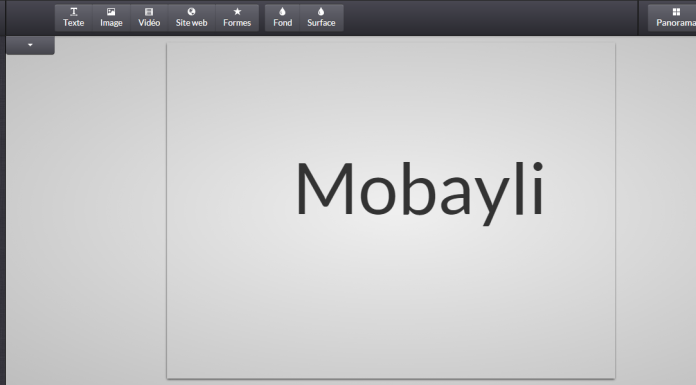Embed a page via the Site web label
The height and width of the screenshot is (385, 696).
pyautogui.click(x=191, y=23)
